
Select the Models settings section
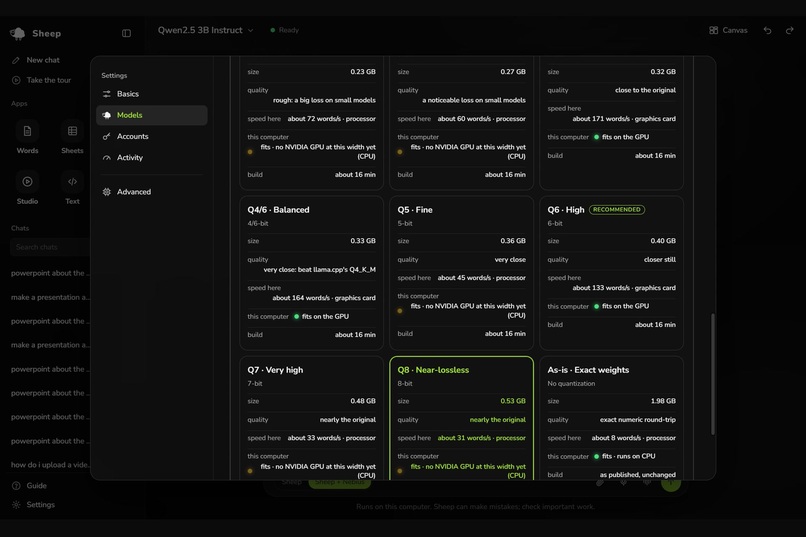[x=152, y=115]
